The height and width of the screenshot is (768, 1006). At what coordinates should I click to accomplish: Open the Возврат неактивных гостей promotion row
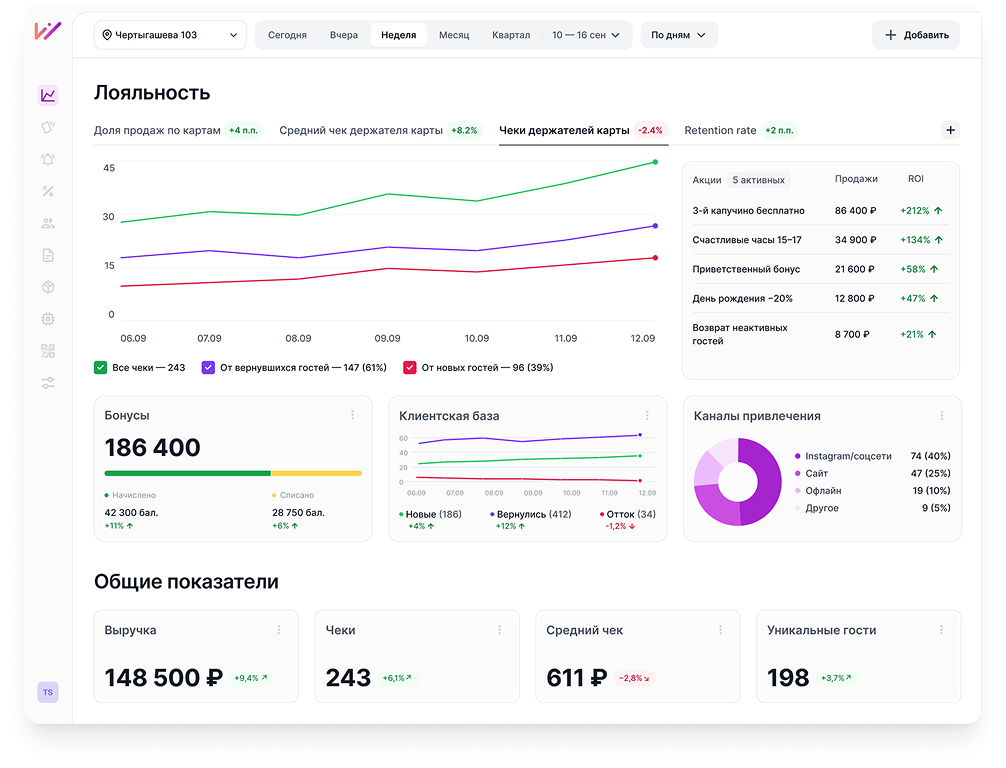[x=821, y=334]
